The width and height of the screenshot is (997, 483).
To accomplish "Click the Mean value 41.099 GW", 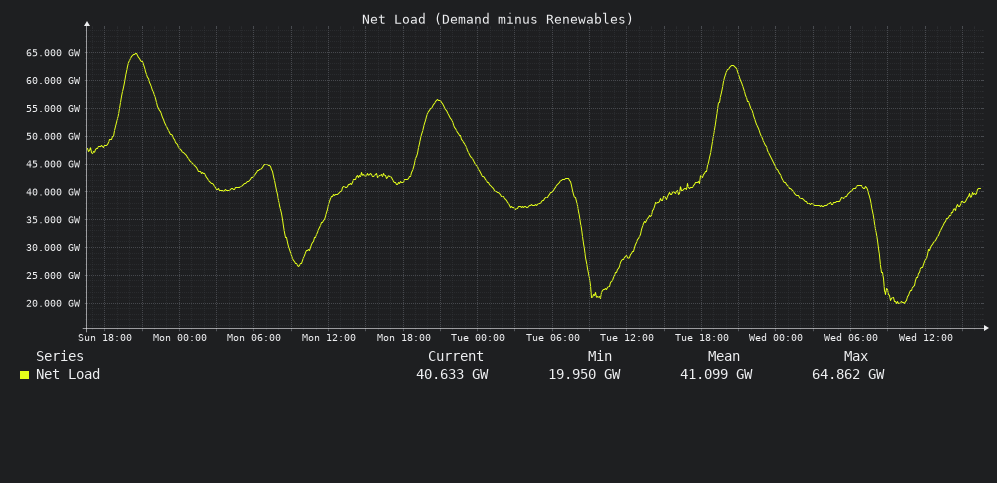I will click(716, 374).
